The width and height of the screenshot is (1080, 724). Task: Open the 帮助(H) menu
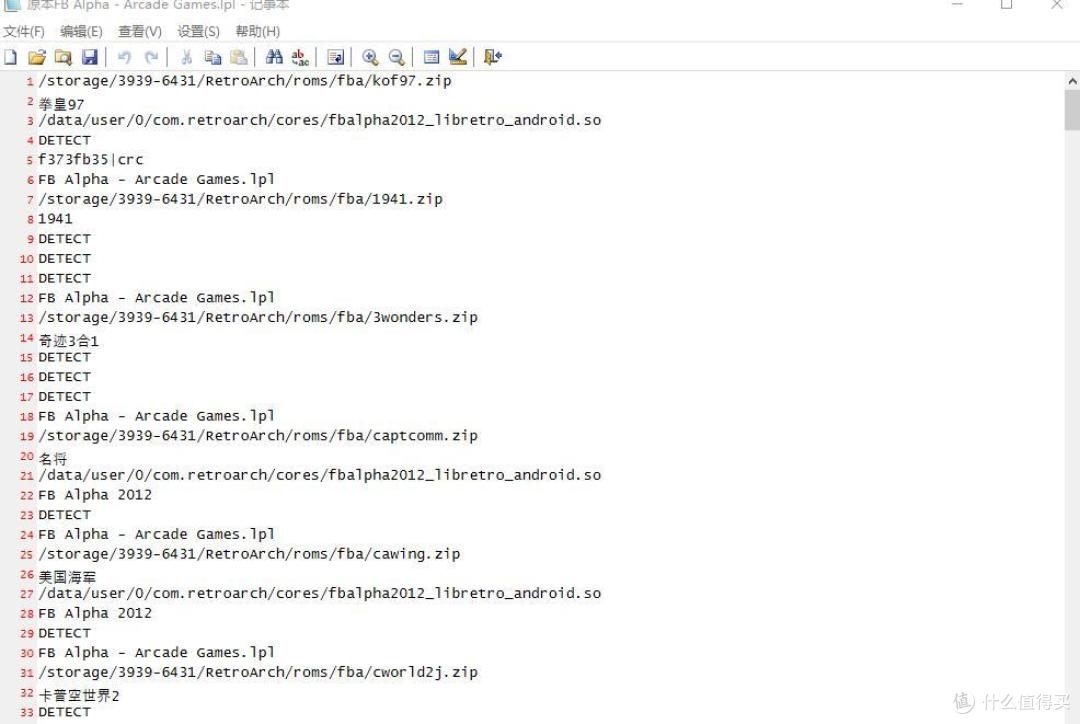pyautogui.click(x=258, y=32)
